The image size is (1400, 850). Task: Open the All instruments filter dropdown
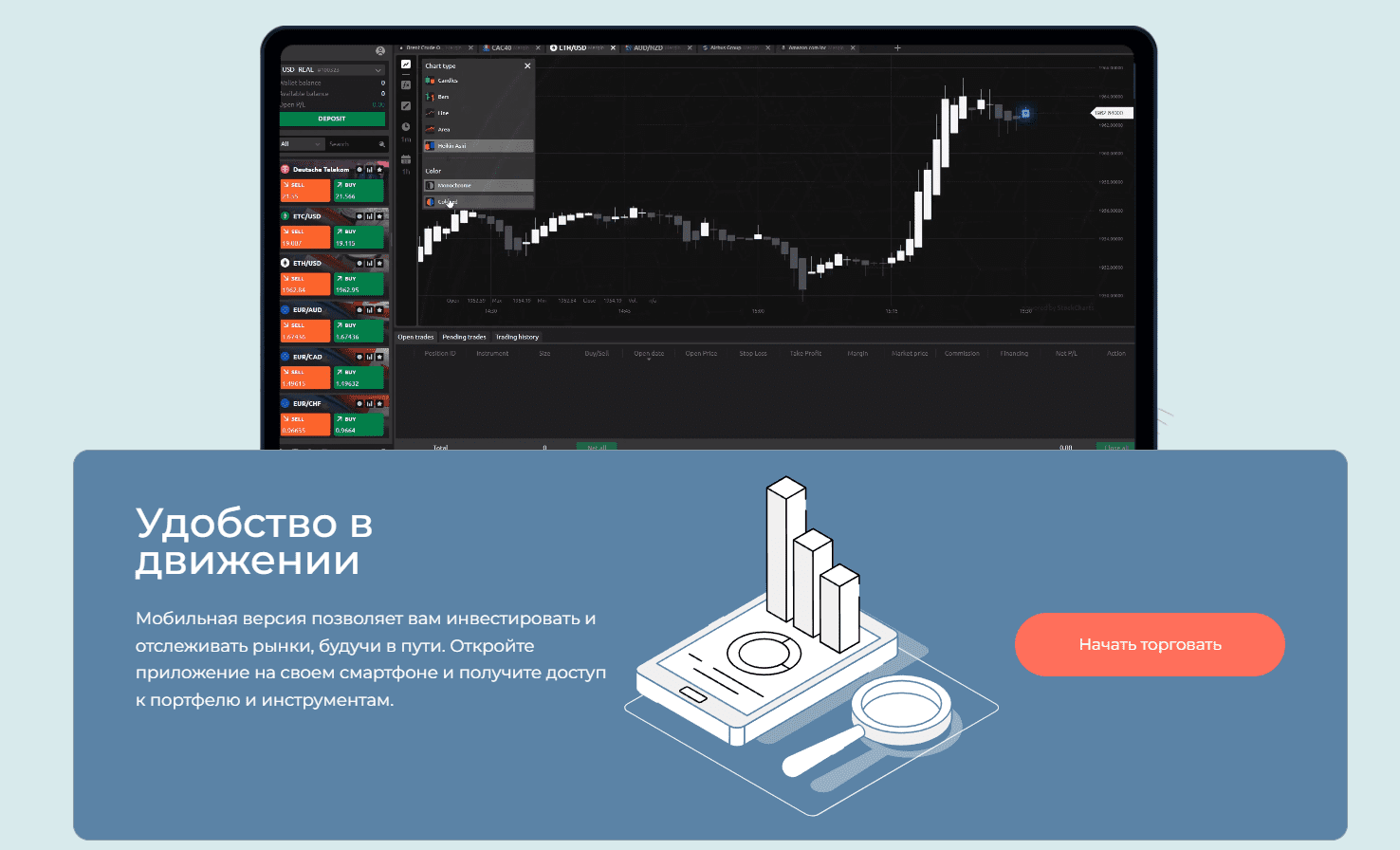click(x=303, y=144)
